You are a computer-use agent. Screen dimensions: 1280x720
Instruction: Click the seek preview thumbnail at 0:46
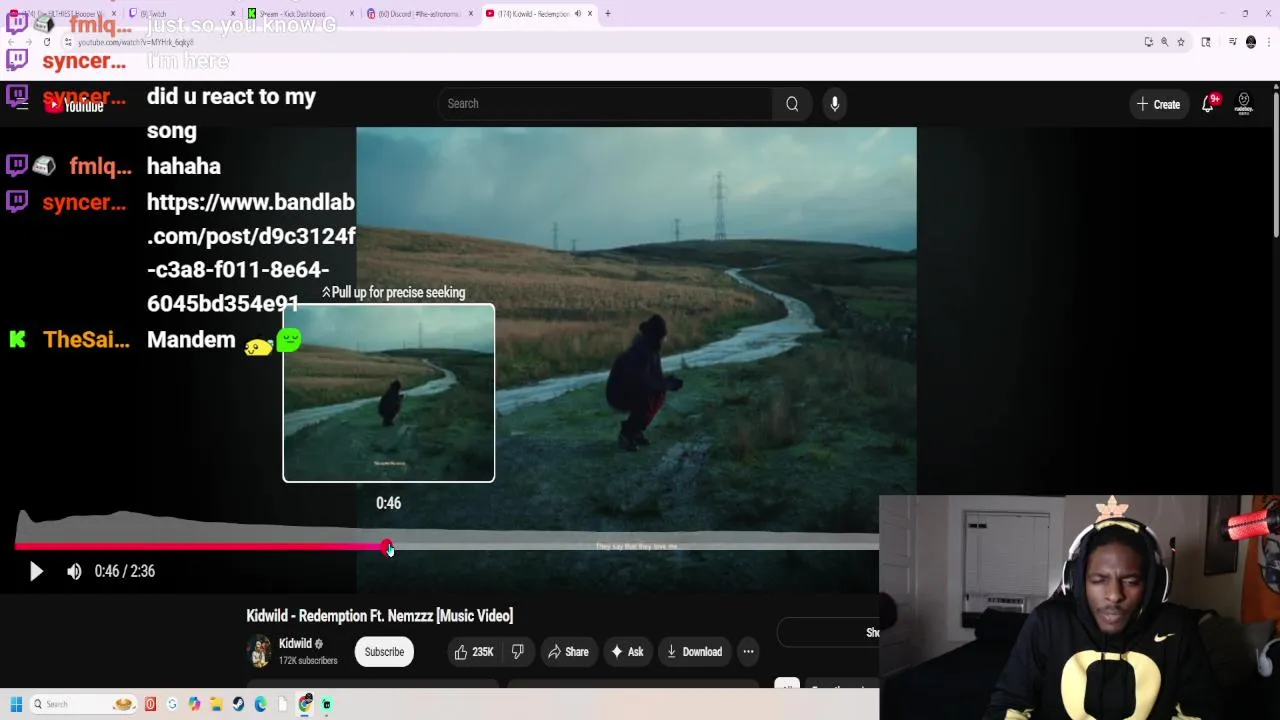click(x=389, y=393)
